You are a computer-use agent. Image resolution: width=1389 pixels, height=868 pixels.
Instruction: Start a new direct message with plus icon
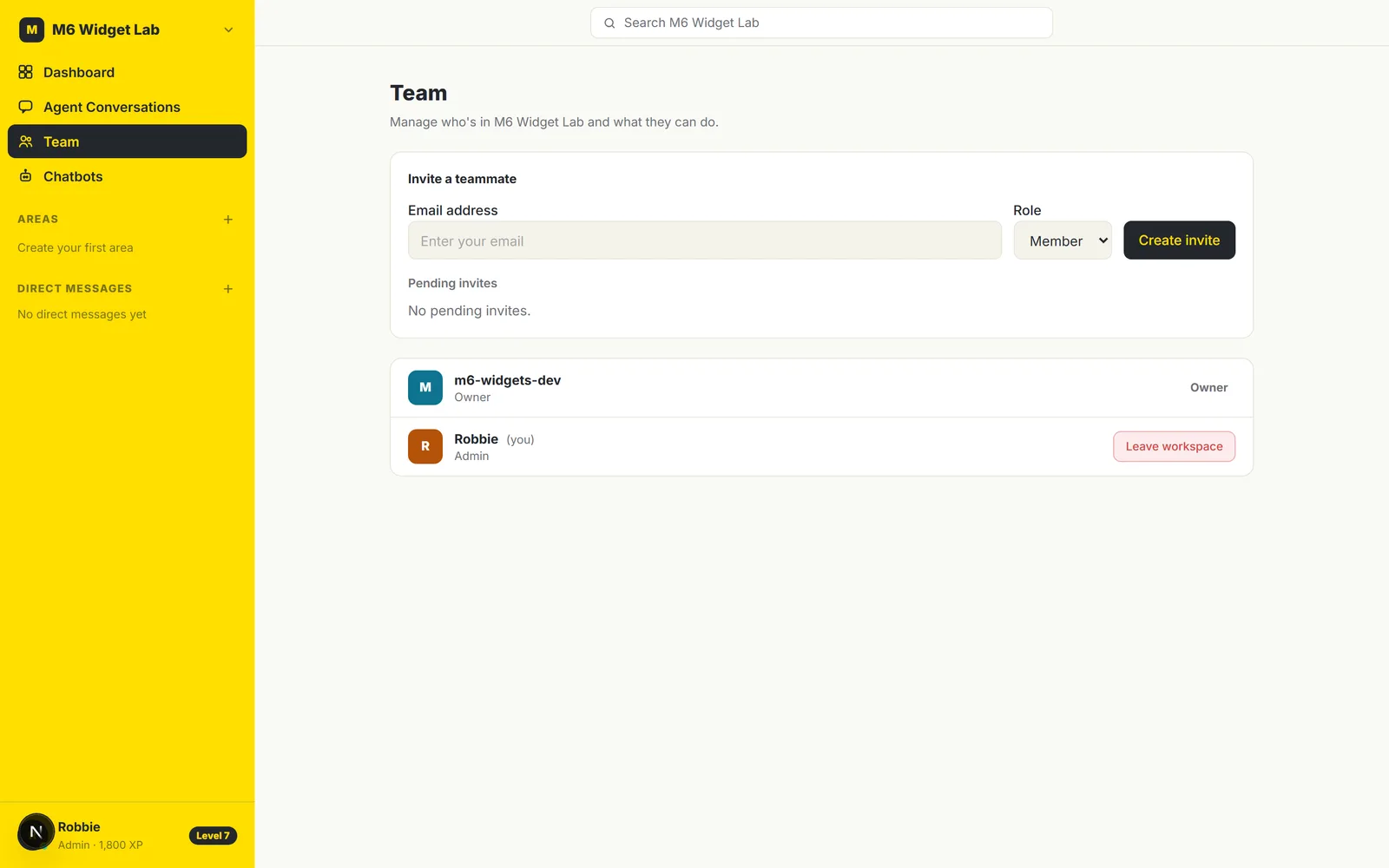[x=228, y=289]
